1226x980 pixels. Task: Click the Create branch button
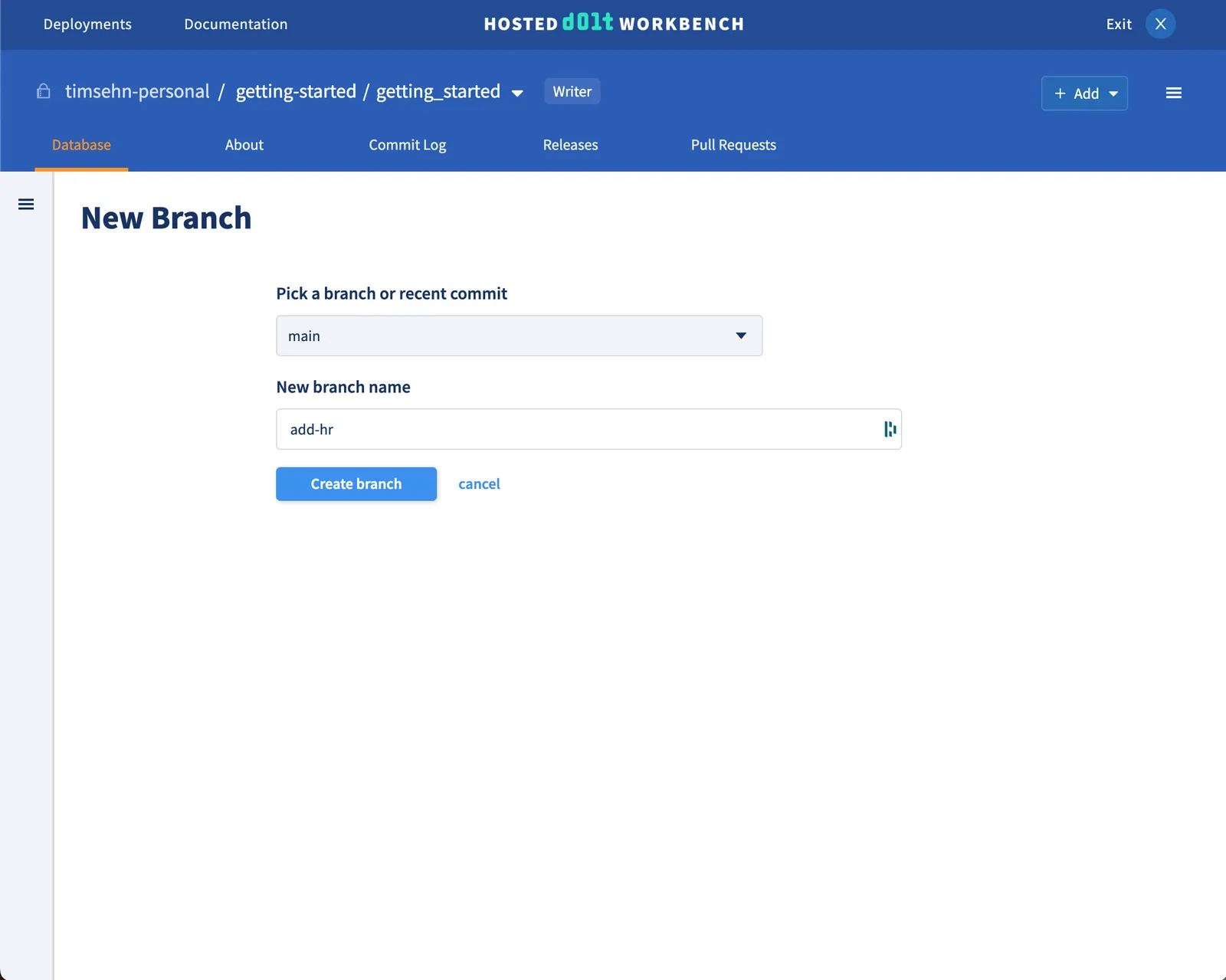coord(356,483)
